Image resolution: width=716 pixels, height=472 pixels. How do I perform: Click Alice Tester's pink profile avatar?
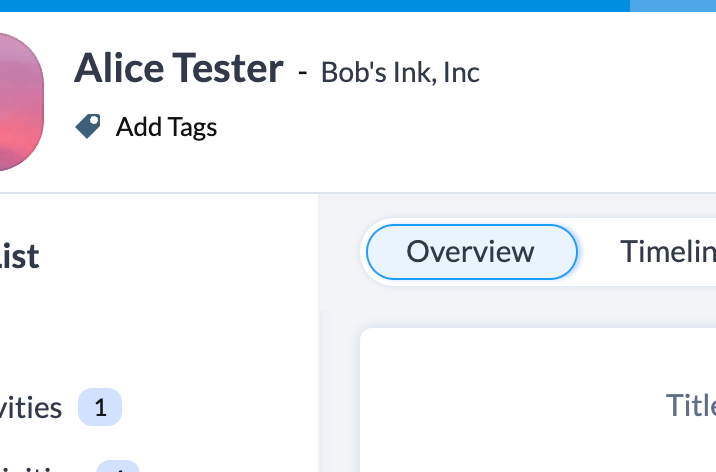21,101
